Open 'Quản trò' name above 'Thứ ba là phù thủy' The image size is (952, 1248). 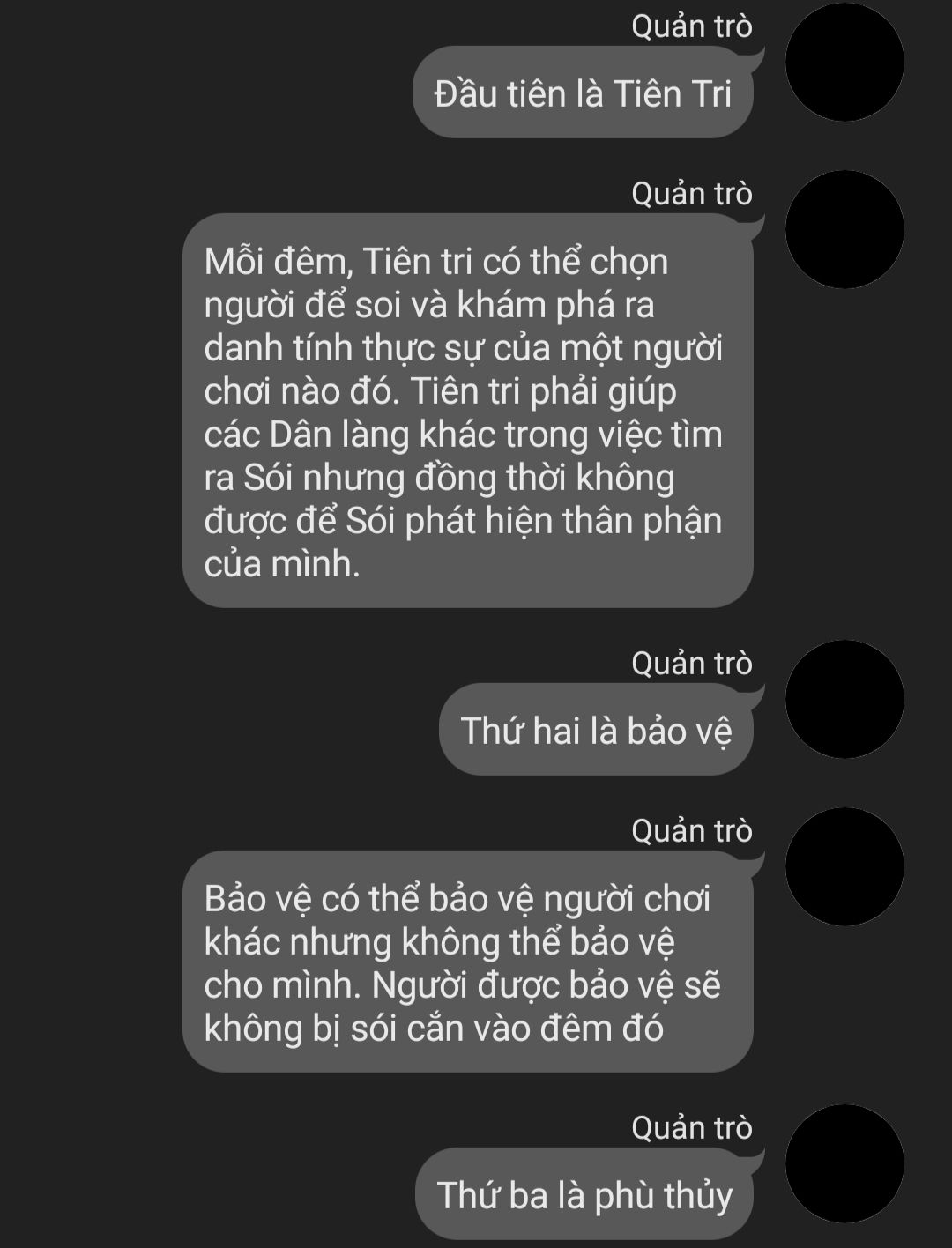692,1128
